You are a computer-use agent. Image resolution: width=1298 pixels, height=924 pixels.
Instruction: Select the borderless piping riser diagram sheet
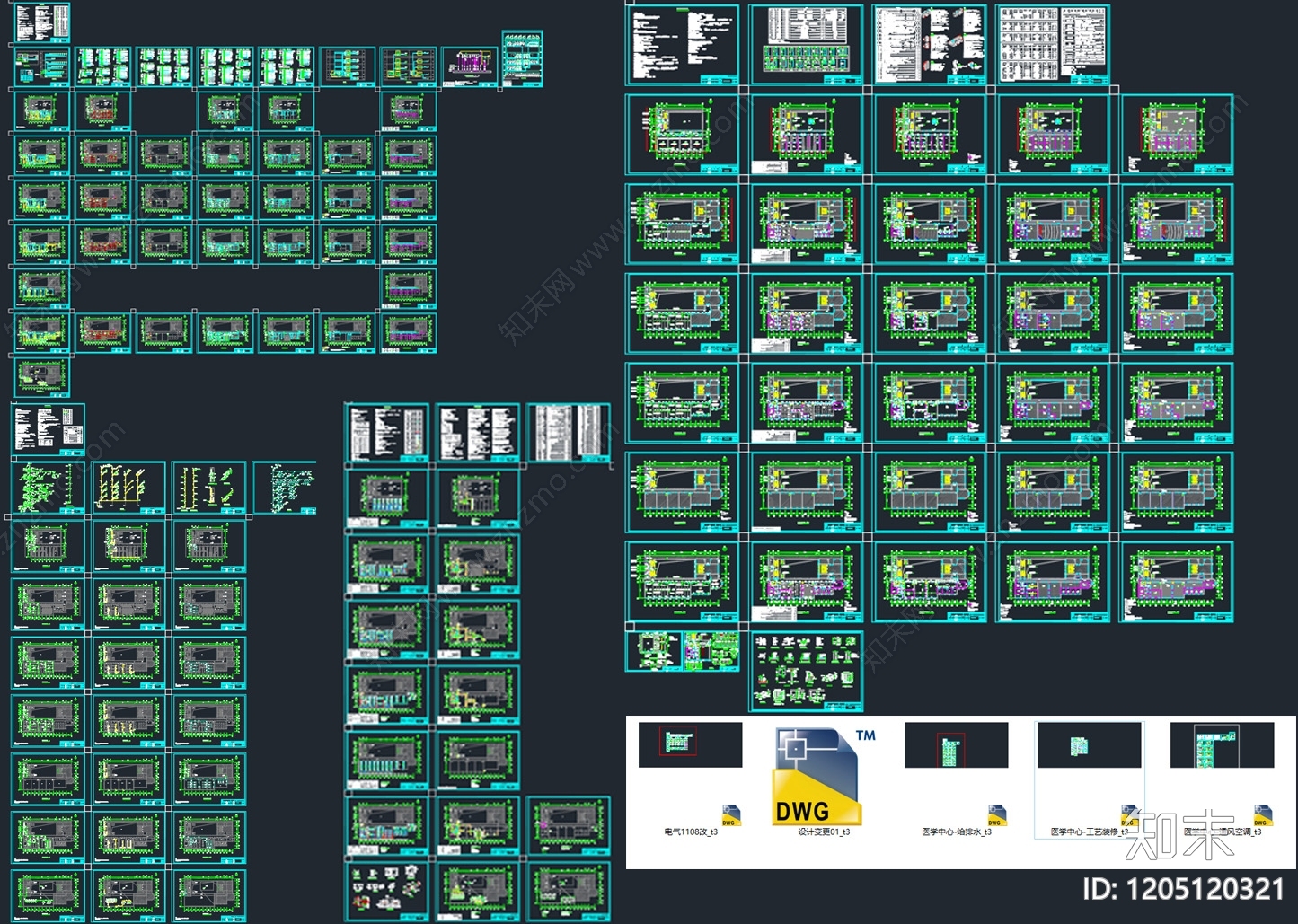(286, 488)
